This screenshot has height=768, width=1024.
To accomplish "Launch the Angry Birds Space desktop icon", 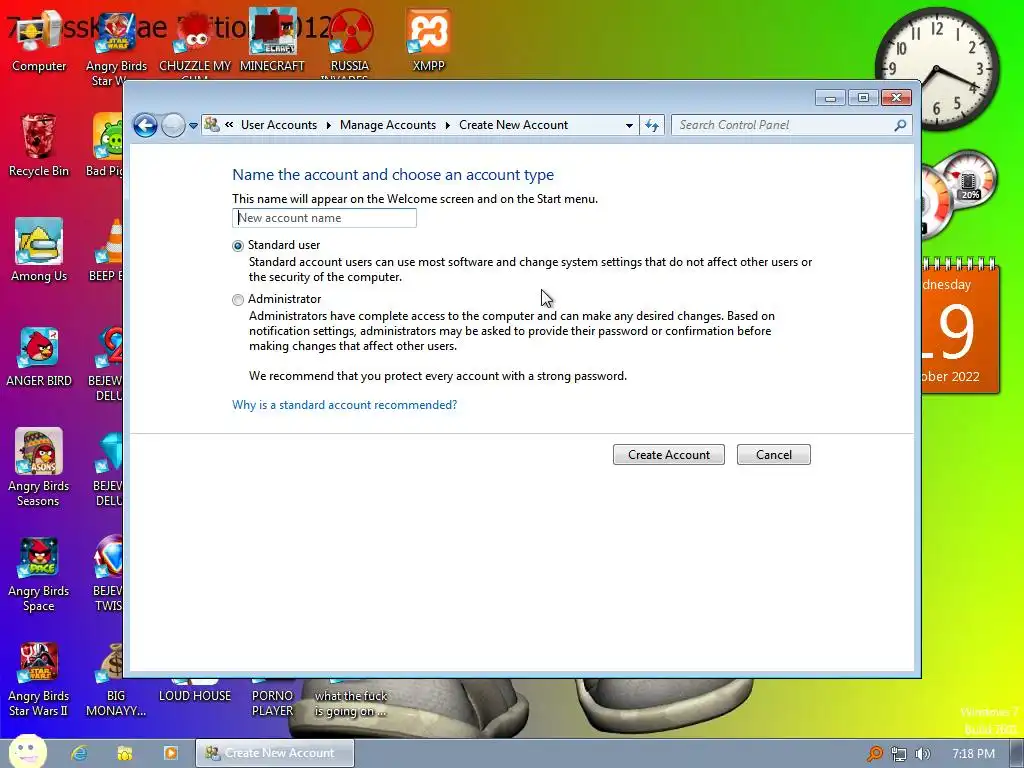I will coord(39,575).
